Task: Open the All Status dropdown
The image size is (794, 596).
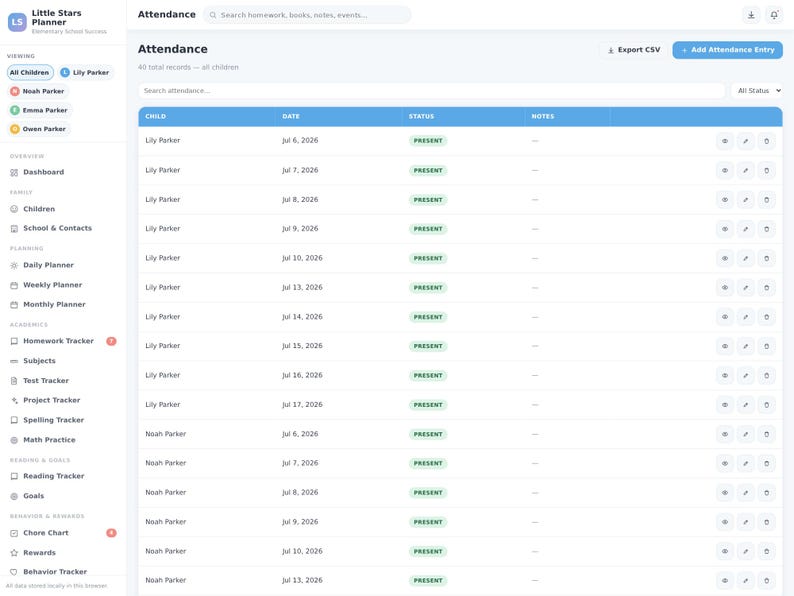Action: tap(757, 91)
